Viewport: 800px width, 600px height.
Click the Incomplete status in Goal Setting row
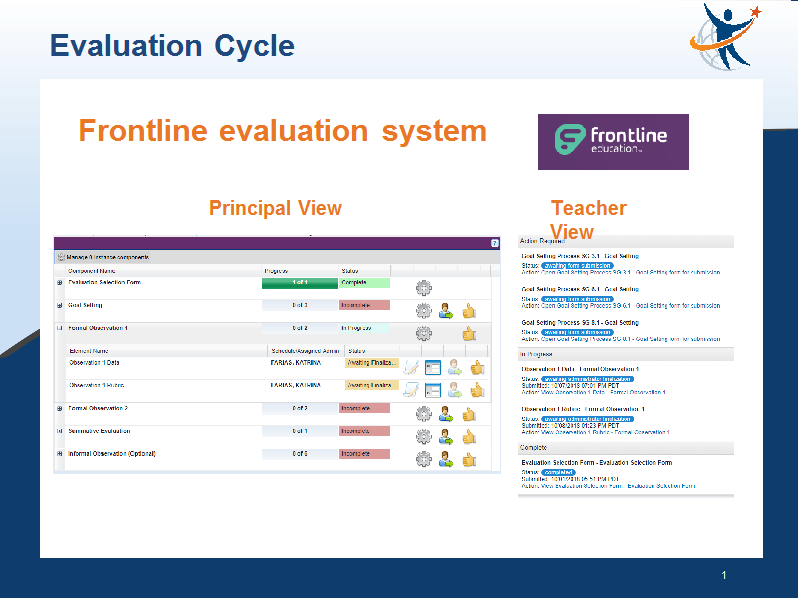click(364, 306)
